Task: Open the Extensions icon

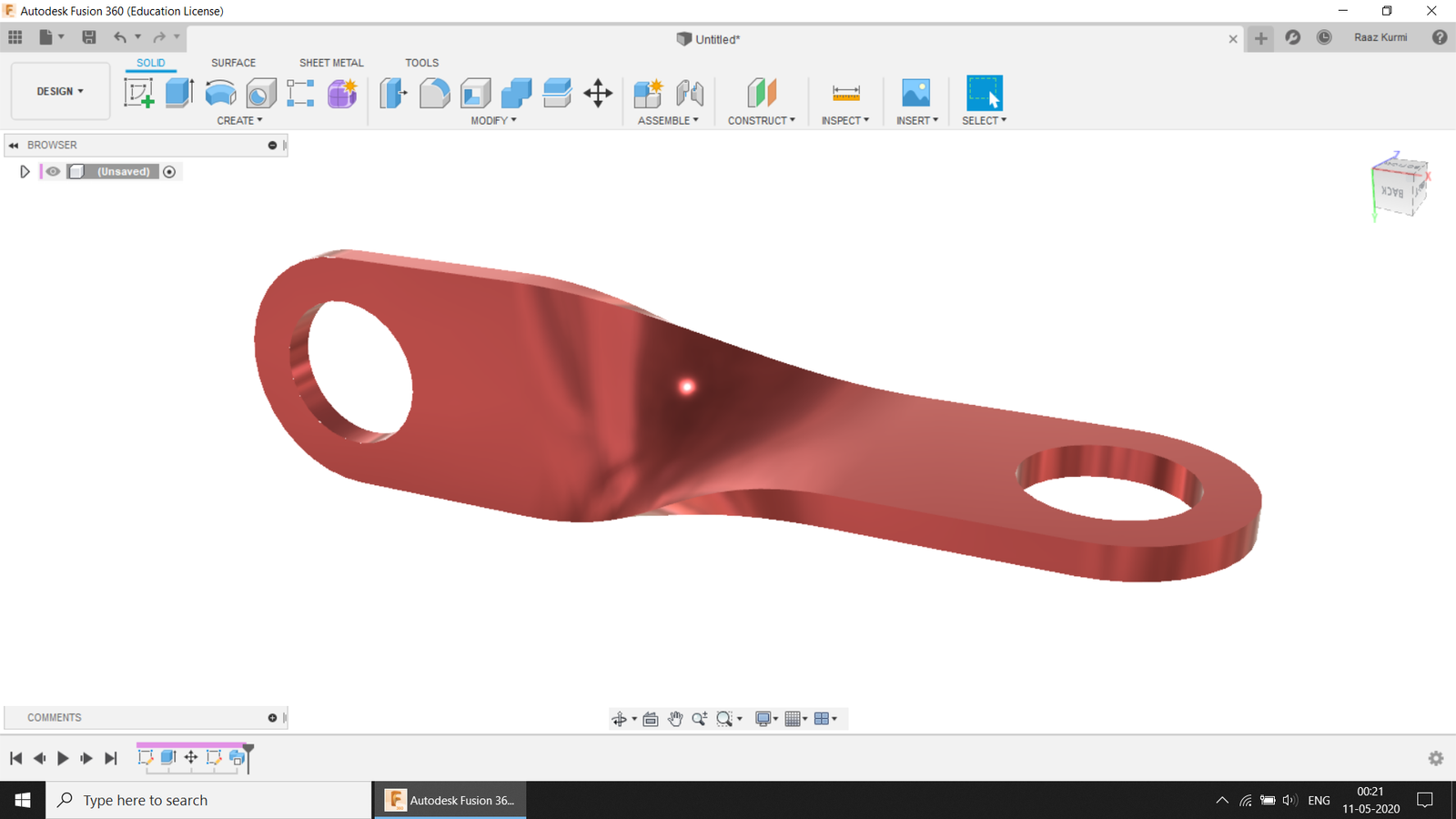Action: tap(1292, 37)
